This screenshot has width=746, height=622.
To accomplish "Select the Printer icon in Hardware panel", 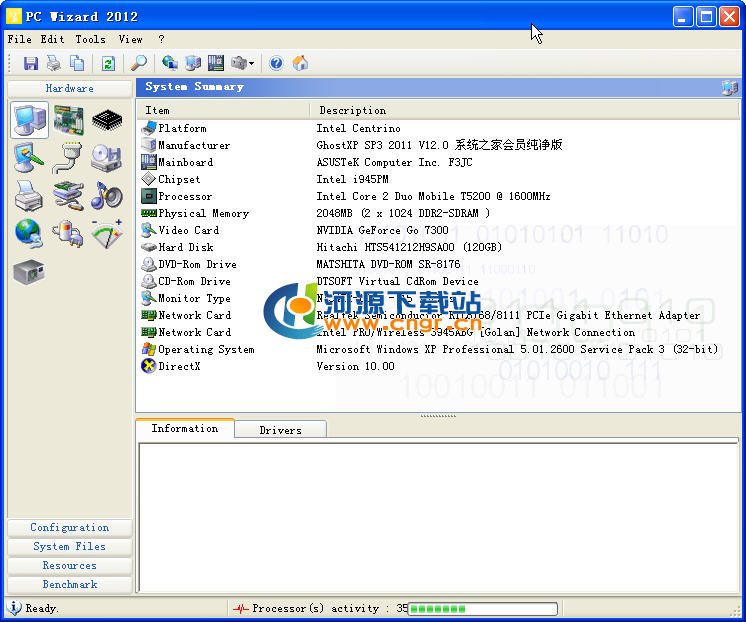I will coord(29,195).
